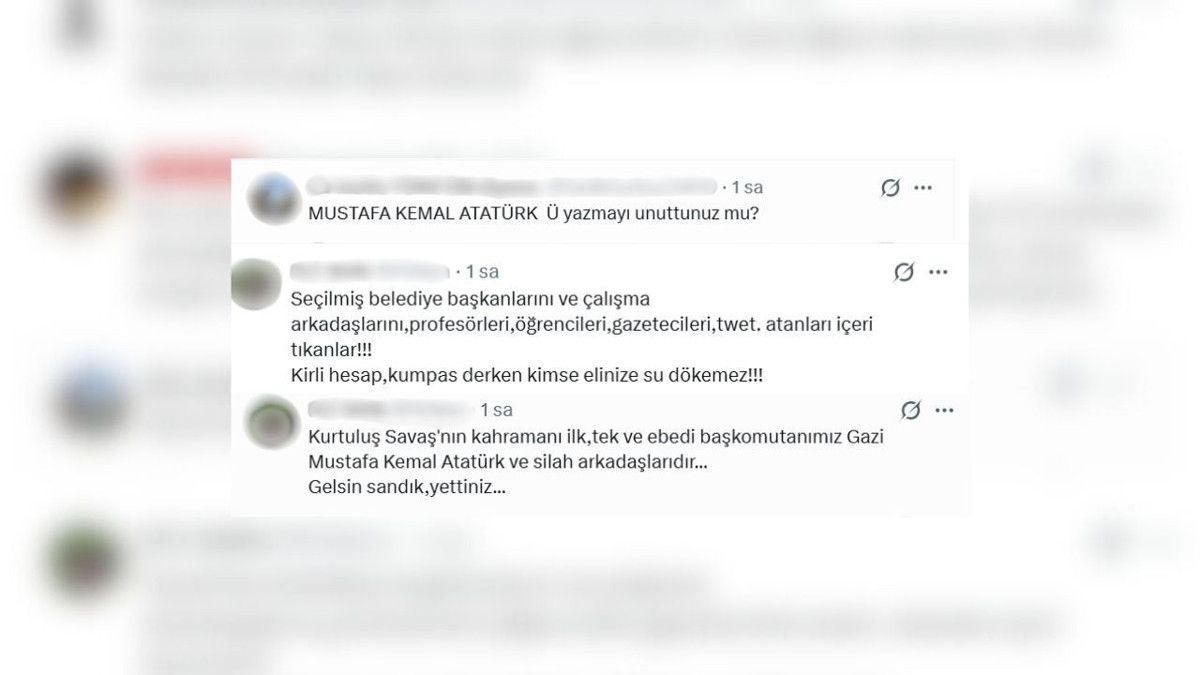The height and width of the screenshot is (675, 1200).
Task: Click blurred username above 'Kurtuluş Savaşı'nın kahramanı'
Action: pos(388,409)
